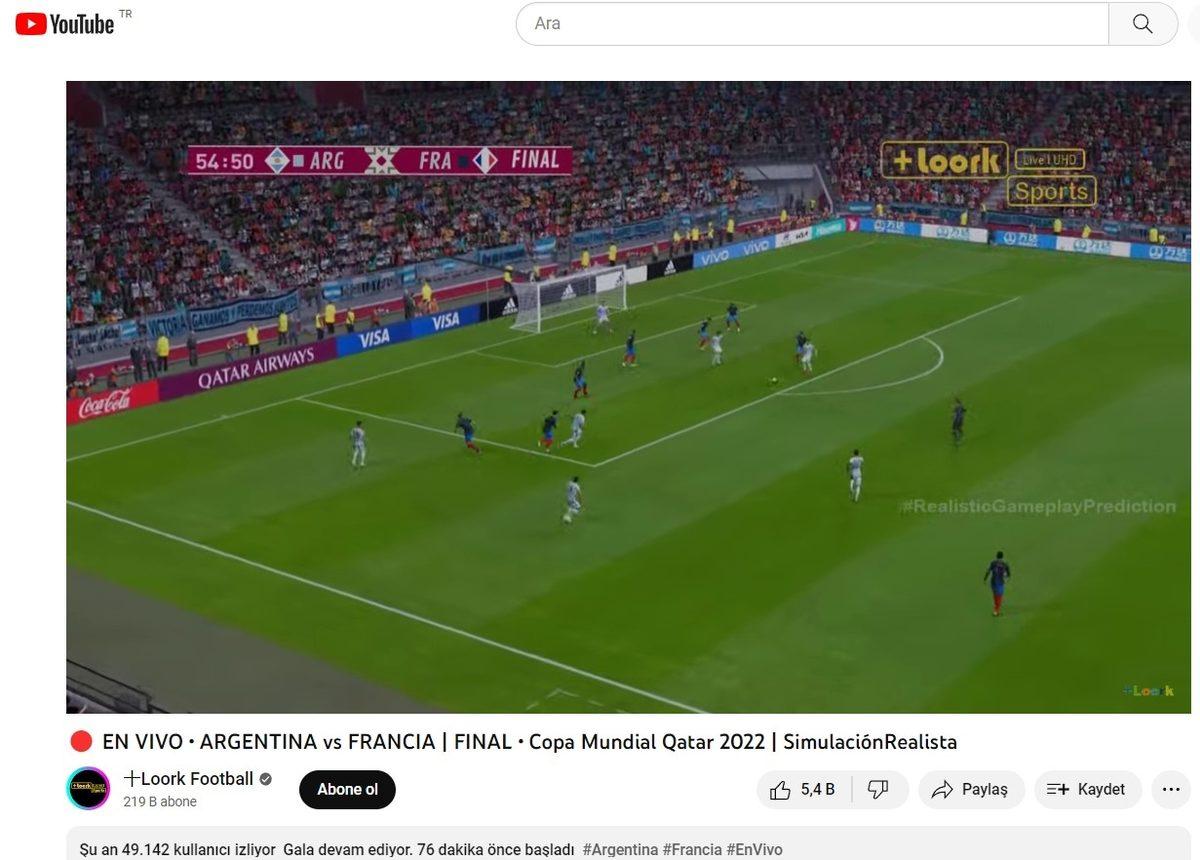Expand the video description box
Image resolution: width=1200 pixels, height=860 pixels.
pos(628,843)
